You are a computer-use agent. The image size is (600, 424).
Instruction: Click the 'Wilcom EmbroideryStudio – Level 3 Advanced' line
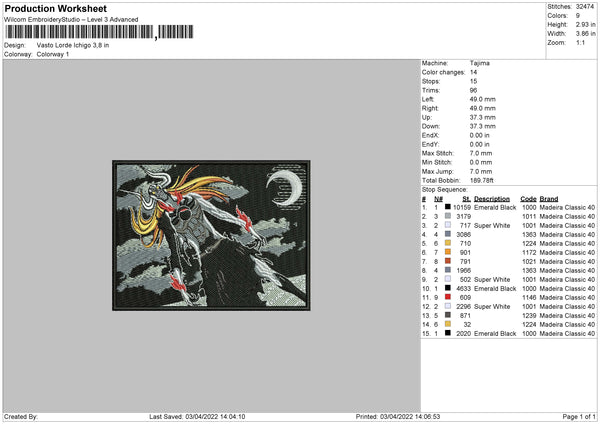(x=71, y=20)
